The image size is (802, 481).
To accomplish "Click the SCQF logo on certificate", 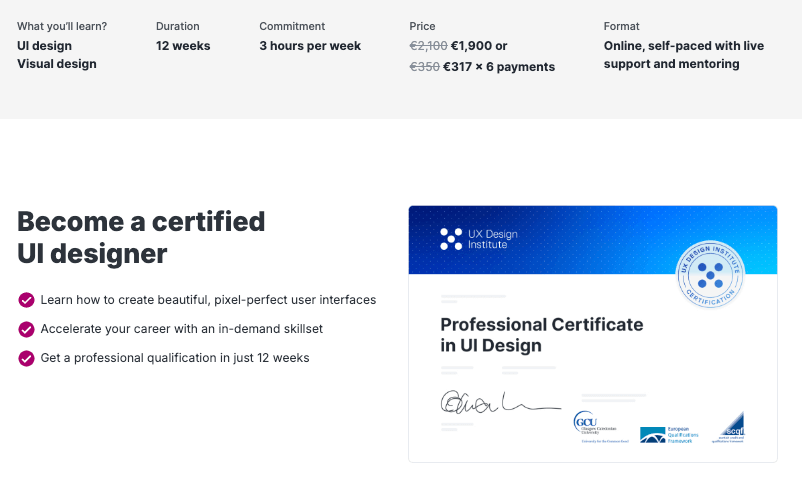I will coord(729,427).
